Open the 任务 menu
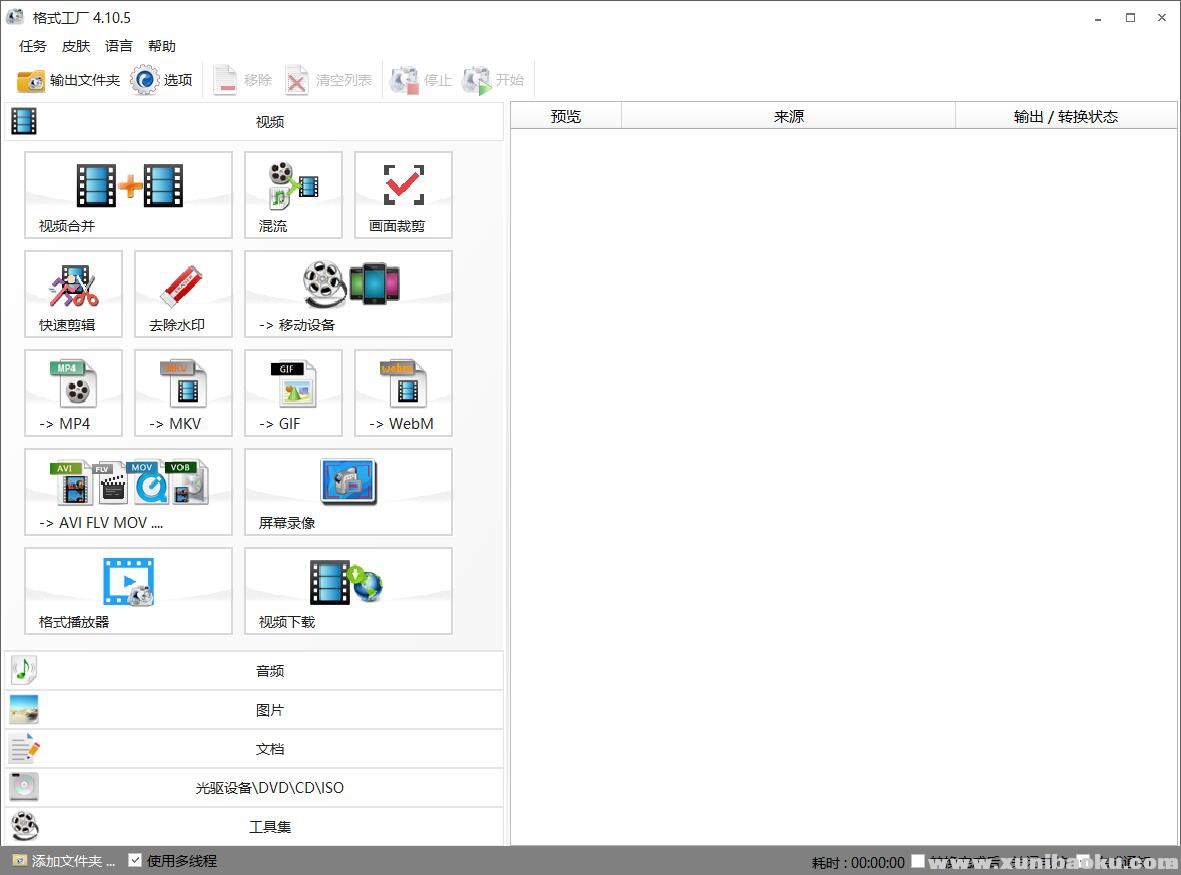 [x=33, y=46]
